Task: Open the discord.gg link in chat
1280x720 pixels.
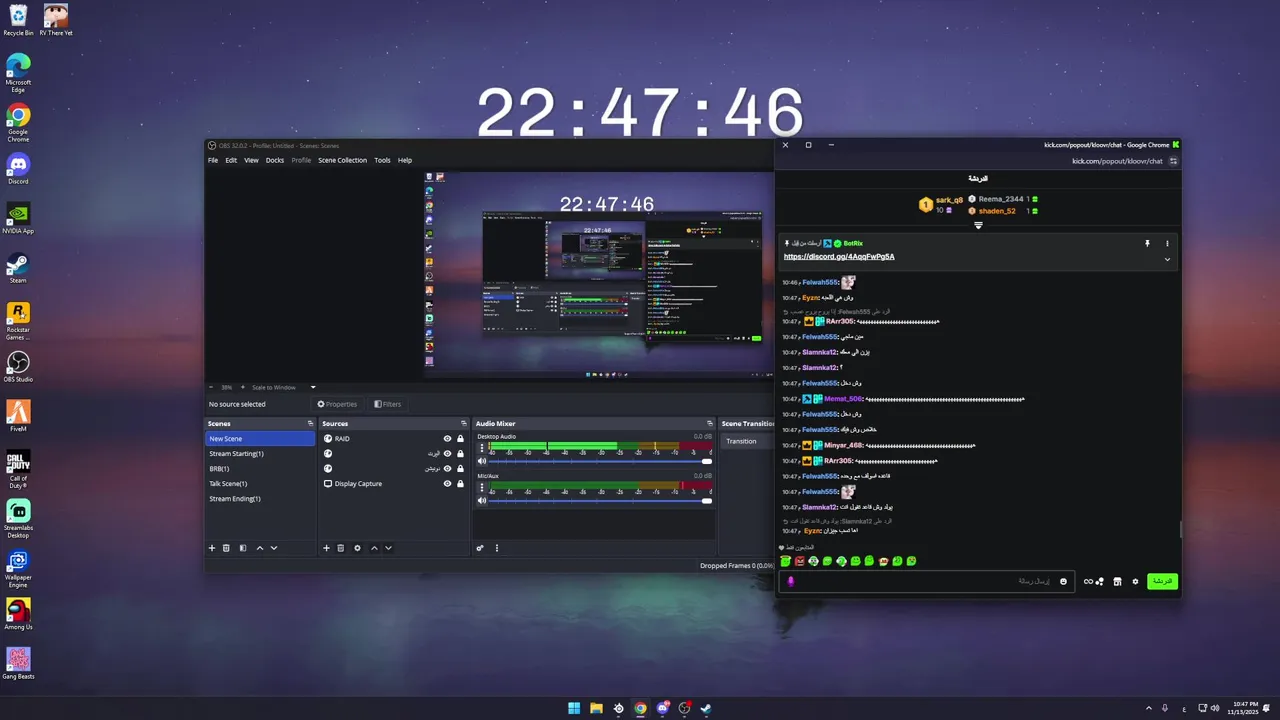Action: (839, 257)
